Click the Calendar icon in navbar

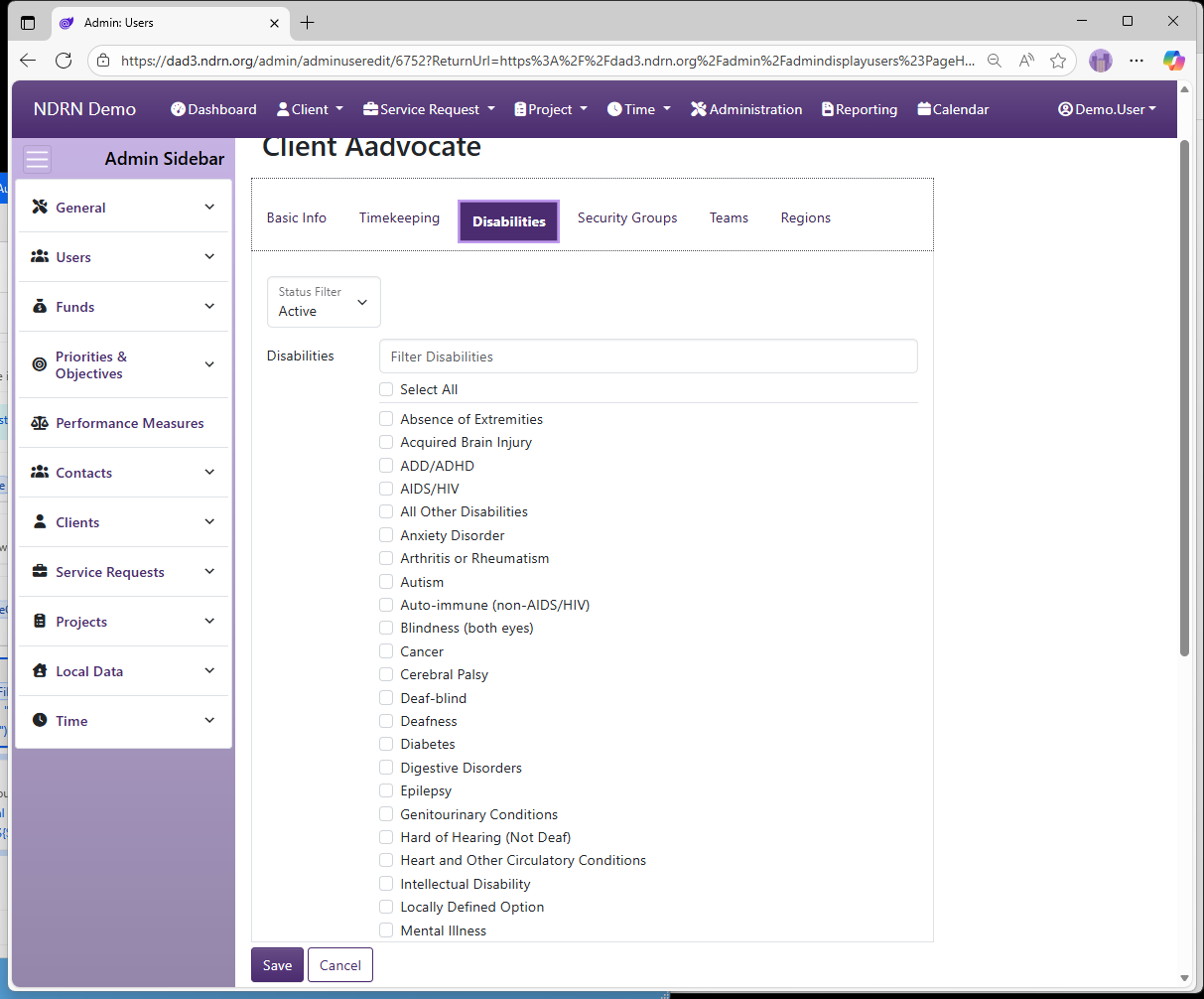(924, 109)
